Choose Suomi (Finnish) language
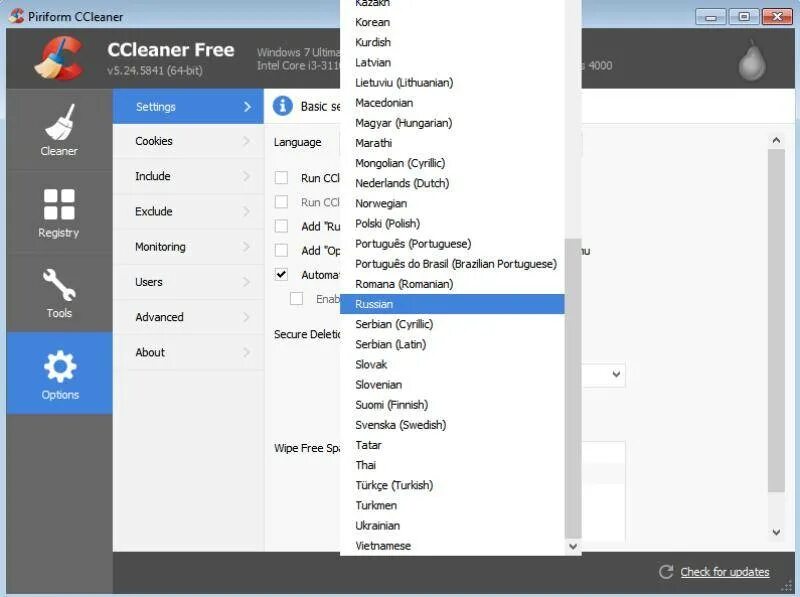 [452, 405]
